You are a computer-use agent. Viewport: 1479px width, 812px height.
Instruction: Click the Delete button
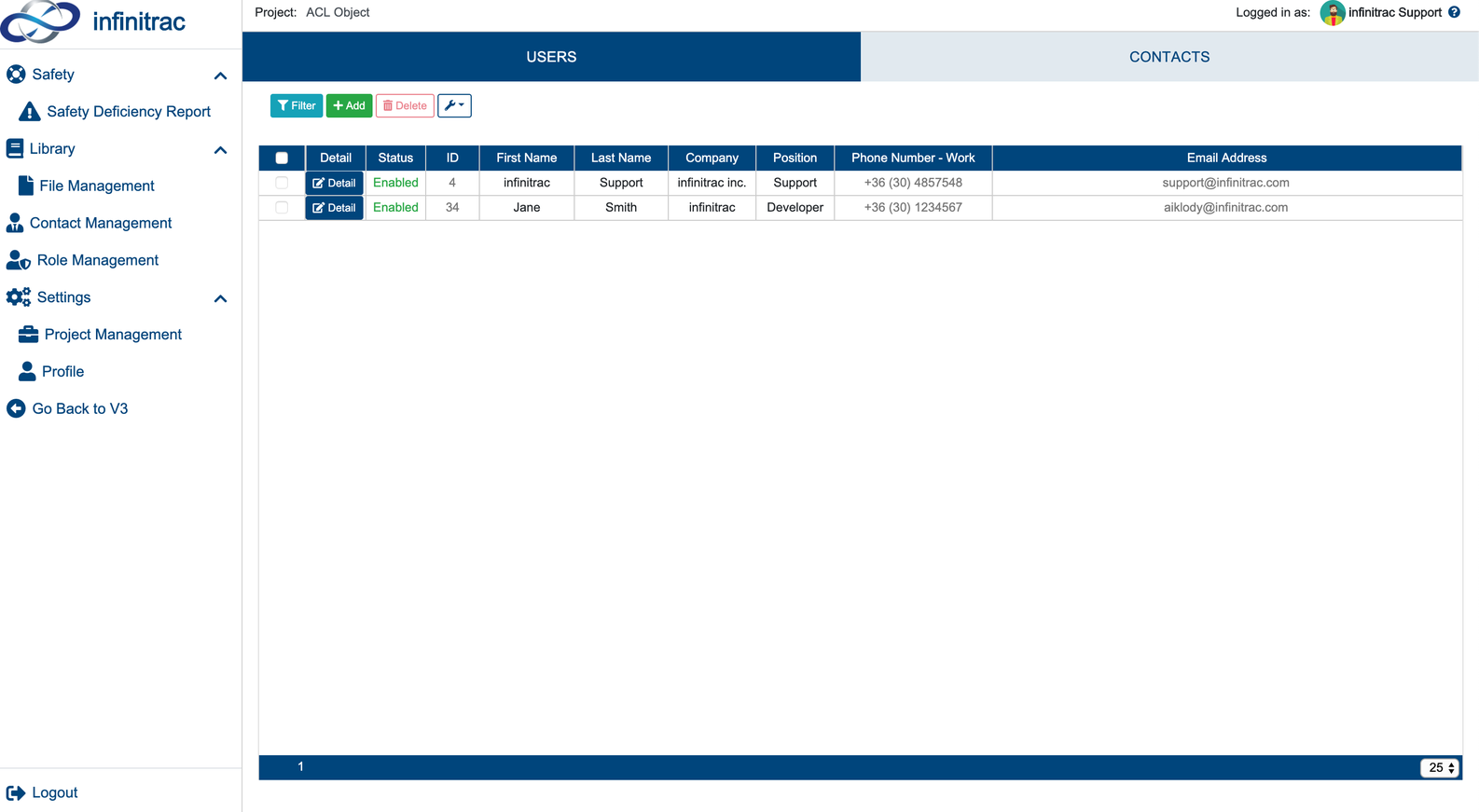405,105
